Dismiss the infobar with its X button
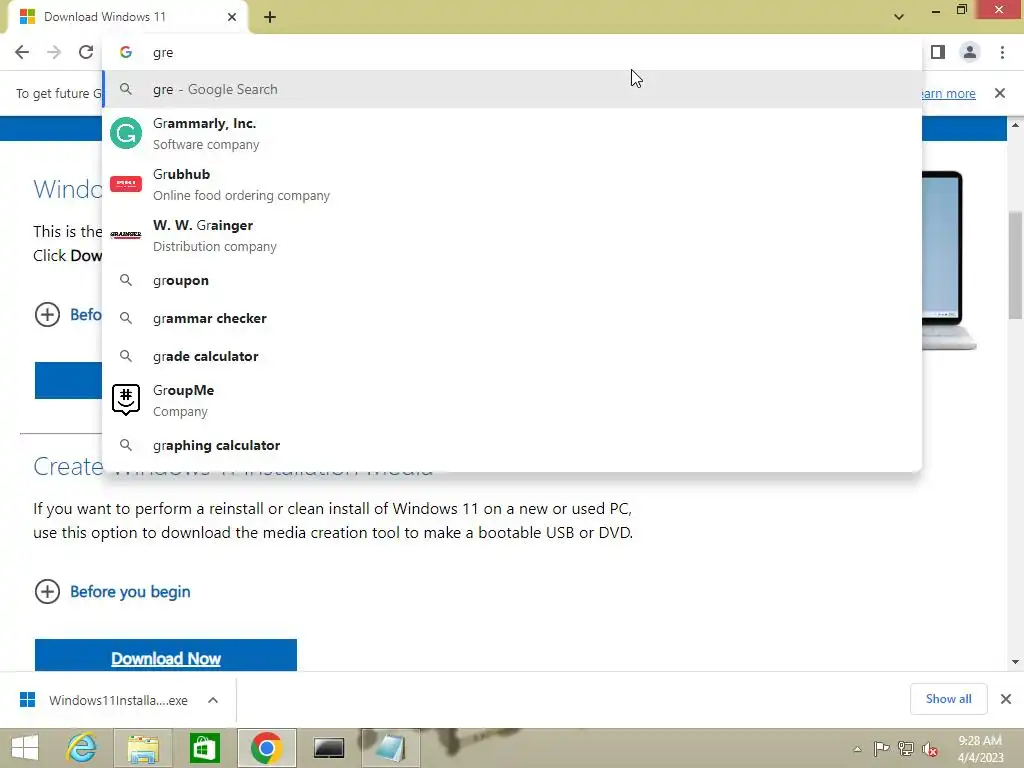Viewport: 1024px width, 768px height. [x=1000, y=93]
